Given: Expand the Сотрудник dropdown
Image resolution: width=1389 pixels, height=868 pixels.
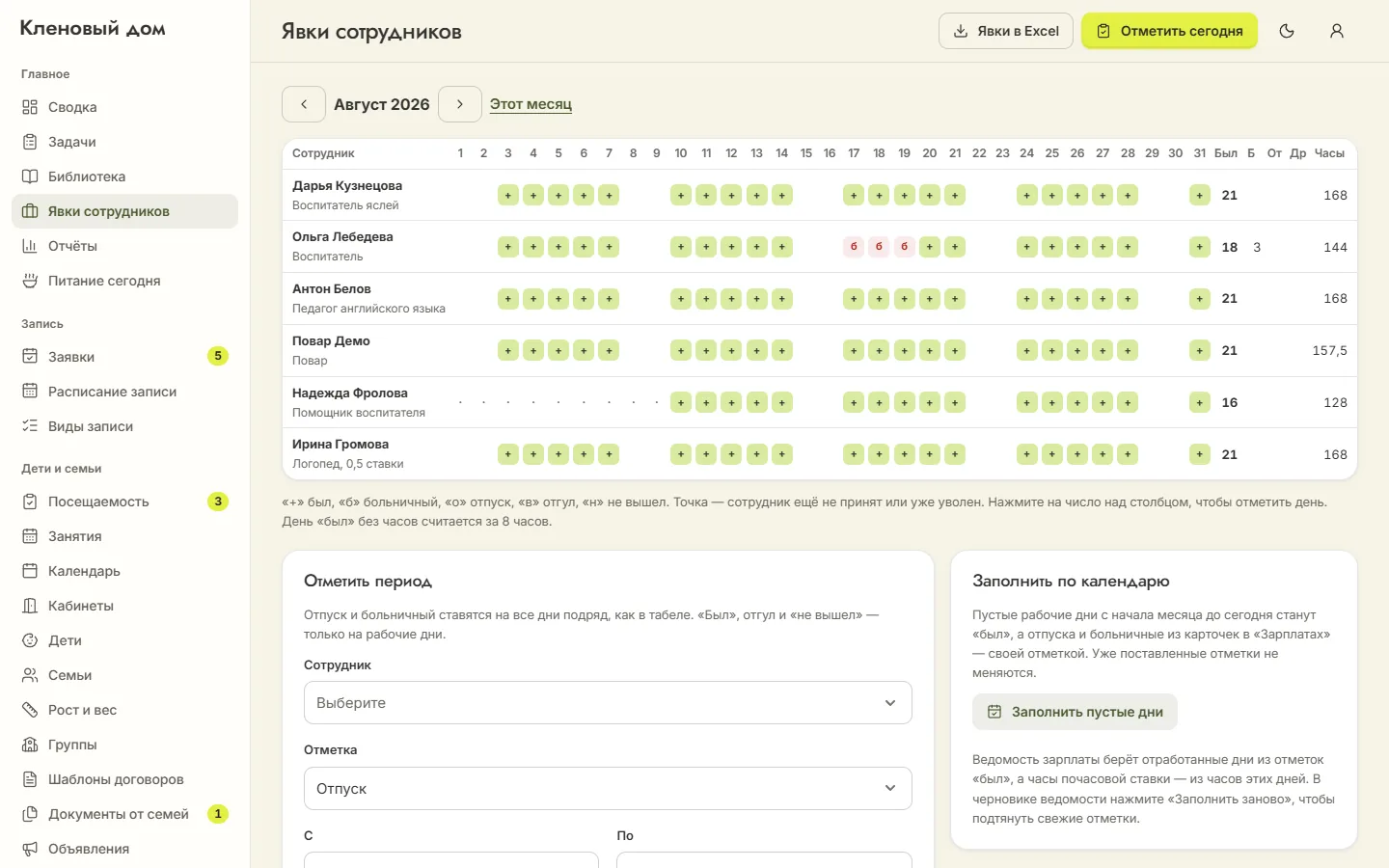Looking at the screenshot, I should (608, 703).
